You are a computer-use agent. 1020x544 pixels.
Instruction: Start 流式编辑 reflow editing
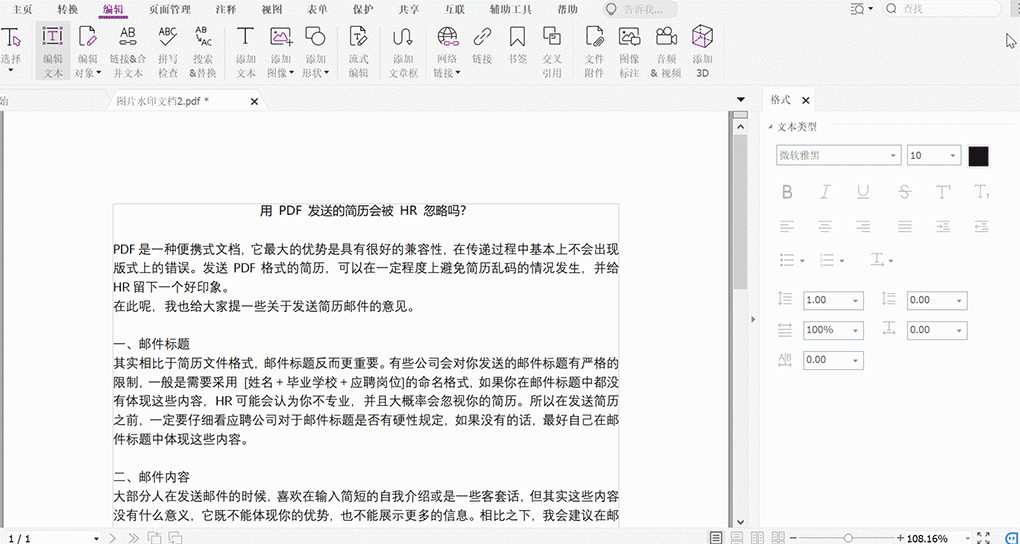pos(358,51)
